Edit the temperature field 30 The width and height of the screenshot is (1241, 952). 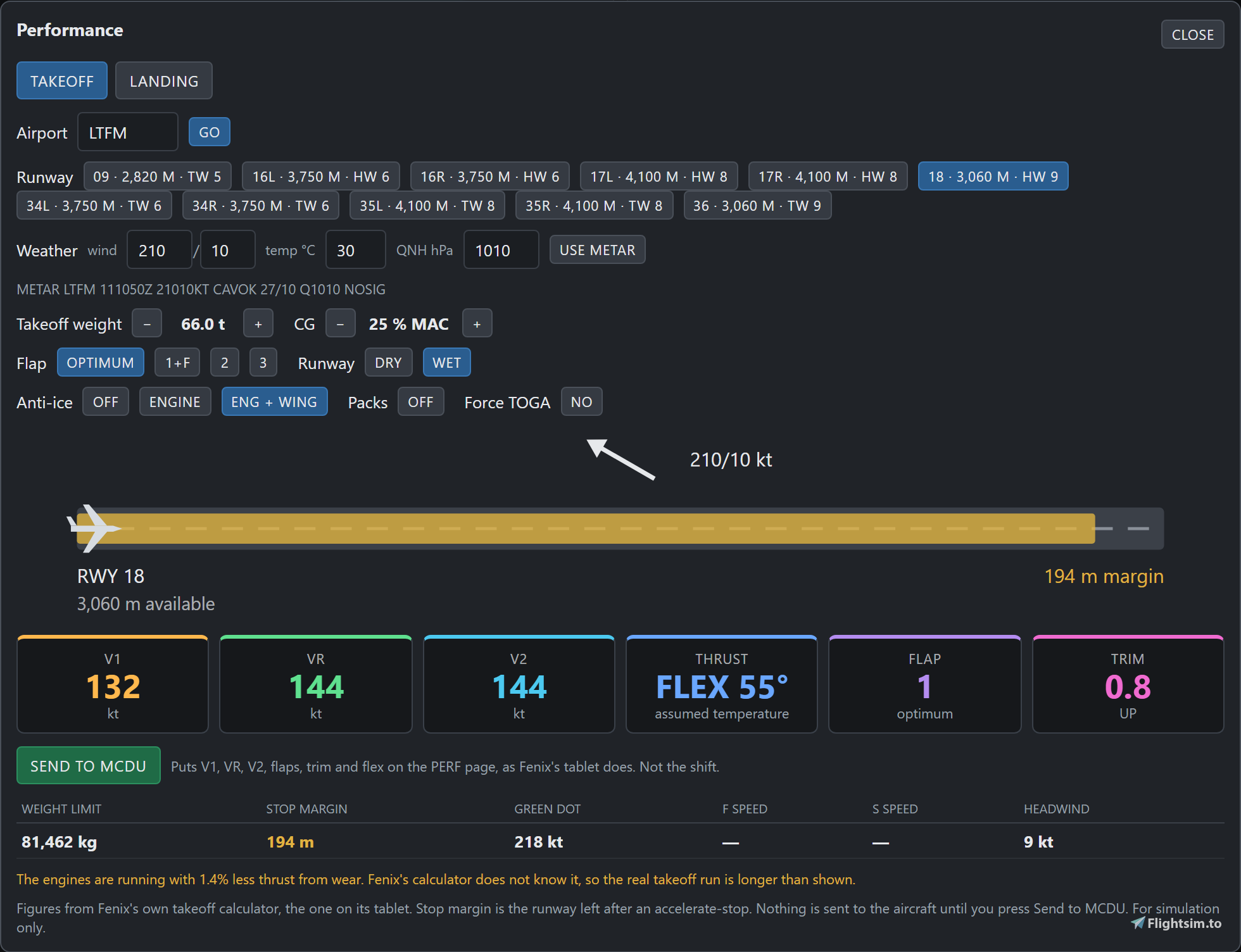point(355,250)
